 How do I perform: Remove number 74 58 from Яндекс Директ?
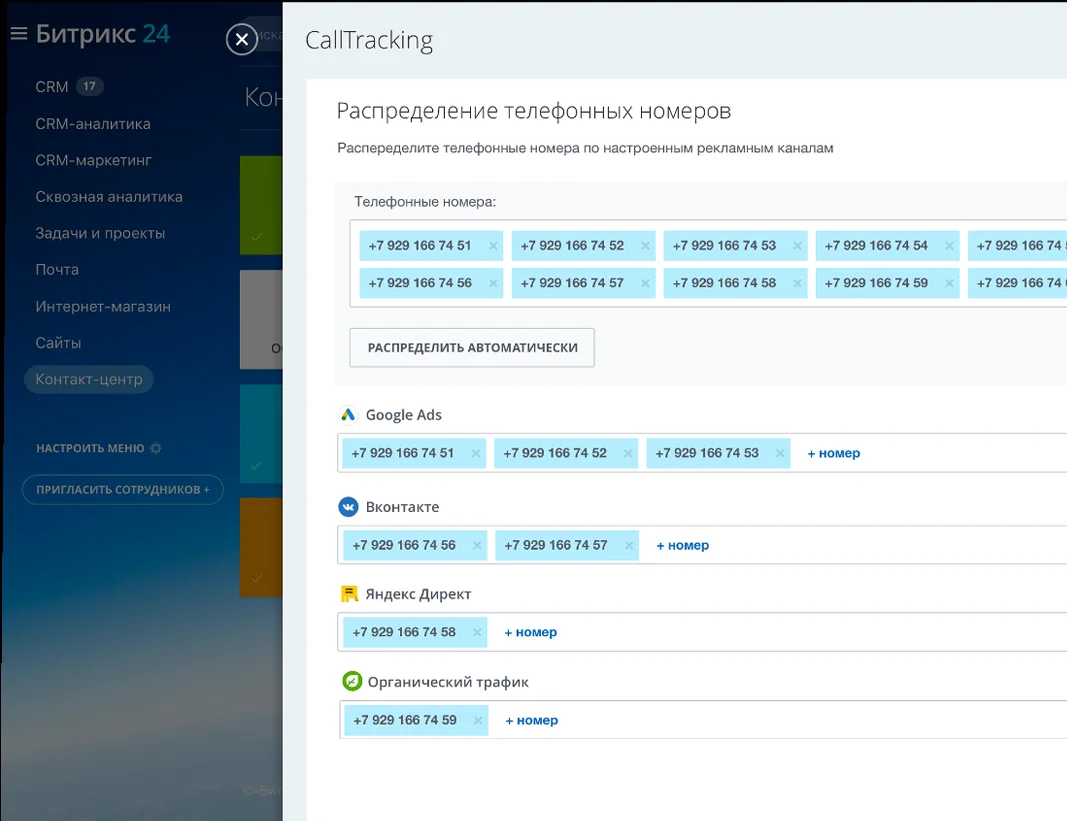click(x=477, y=632)
